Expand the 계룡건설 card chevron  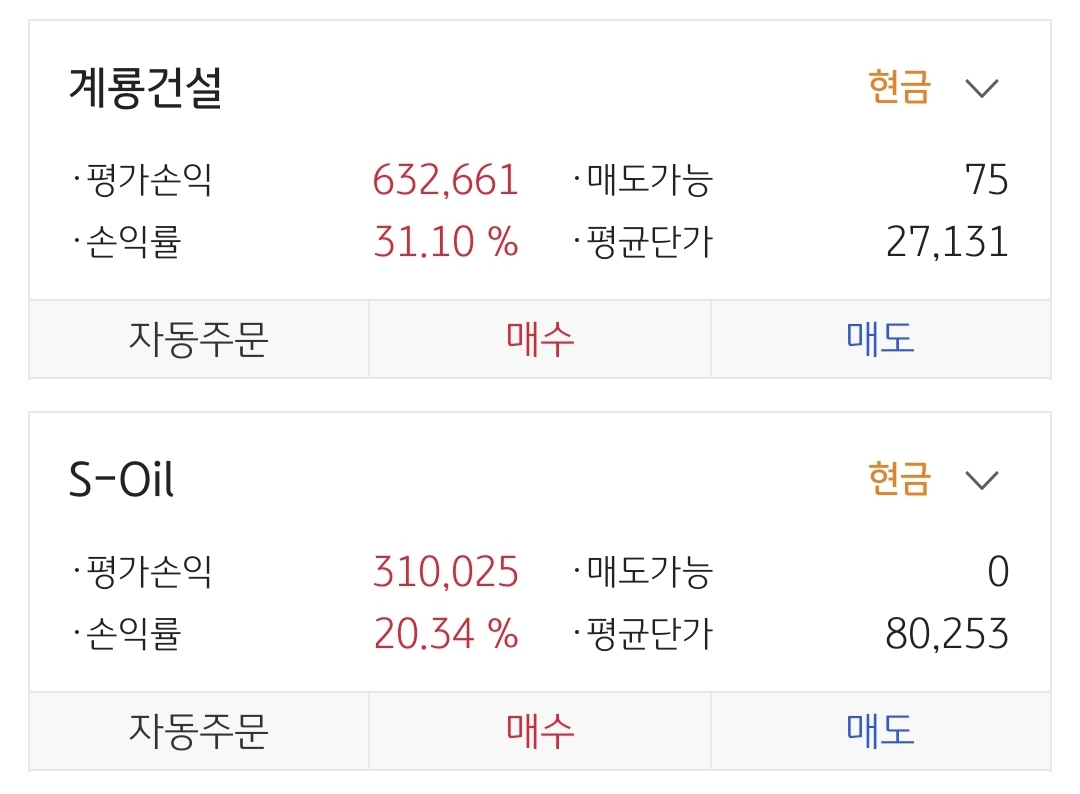tap(982, 88)
